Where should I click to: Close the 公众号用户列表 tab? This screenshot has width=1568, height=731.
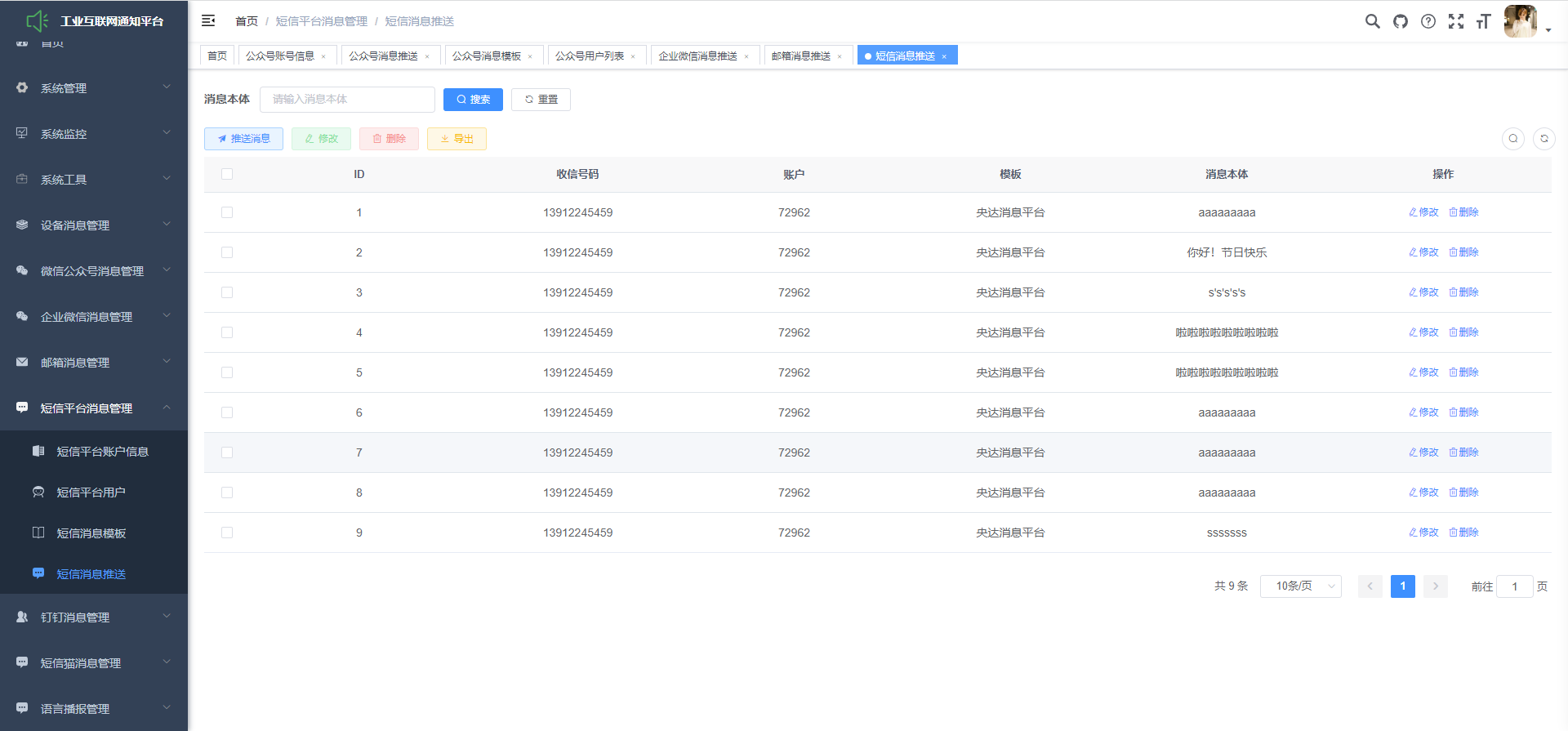click(x=633, y=56)
